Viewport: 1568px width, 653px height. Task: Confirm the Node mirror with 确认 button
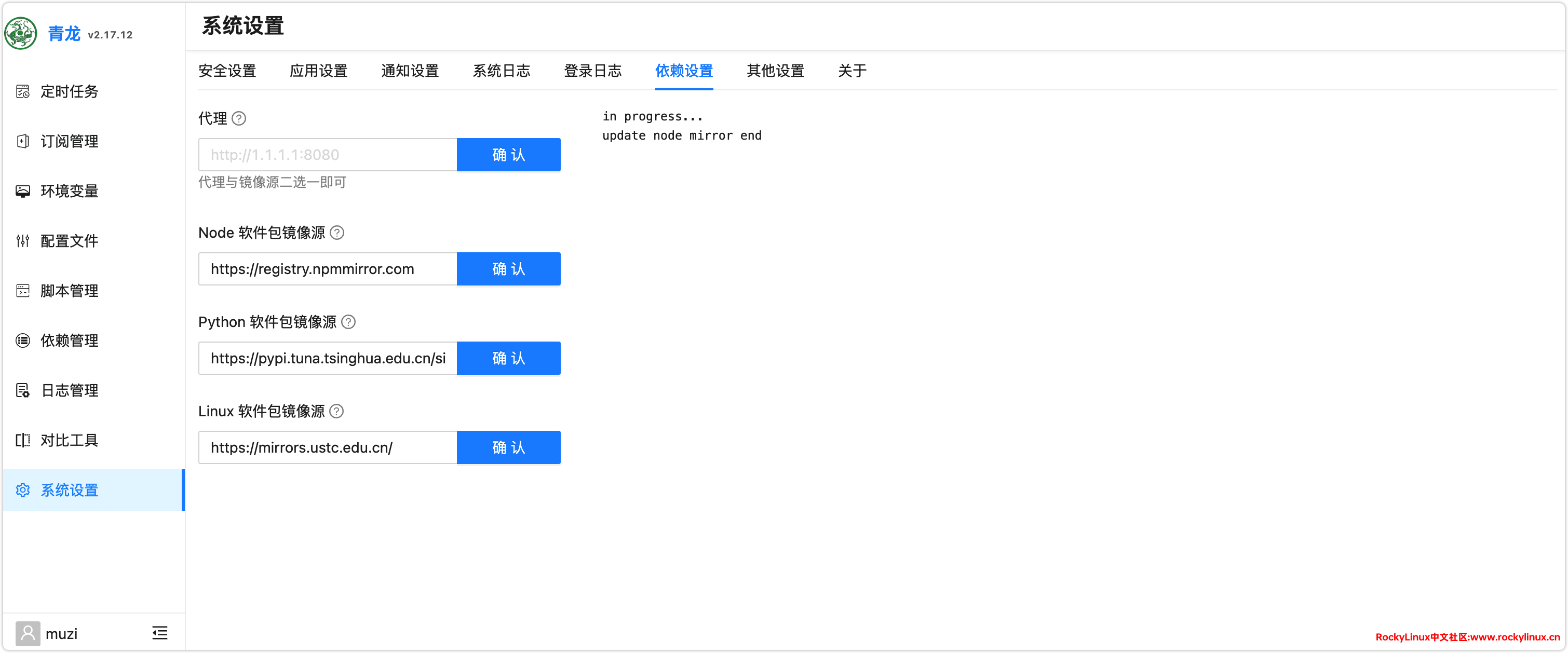[508, 269]
